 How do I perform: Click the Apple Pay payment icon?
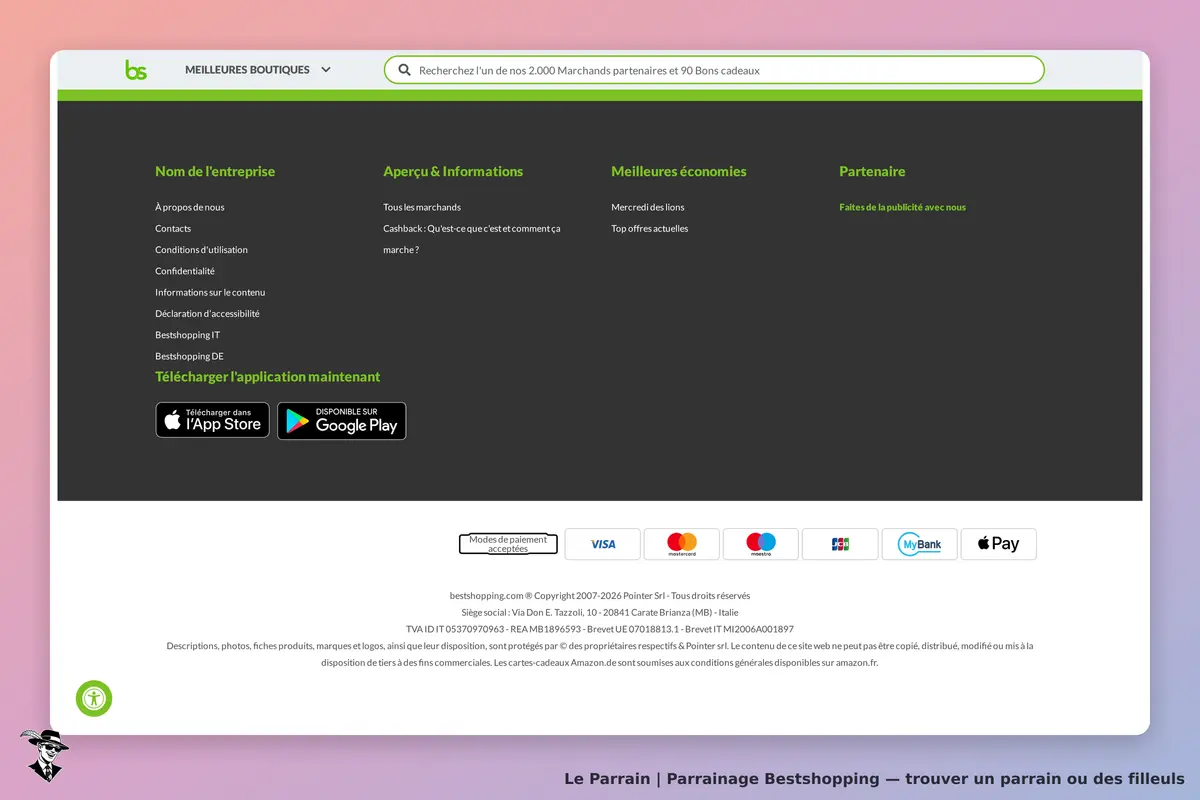pyautogui.click(x=999, y=544)
